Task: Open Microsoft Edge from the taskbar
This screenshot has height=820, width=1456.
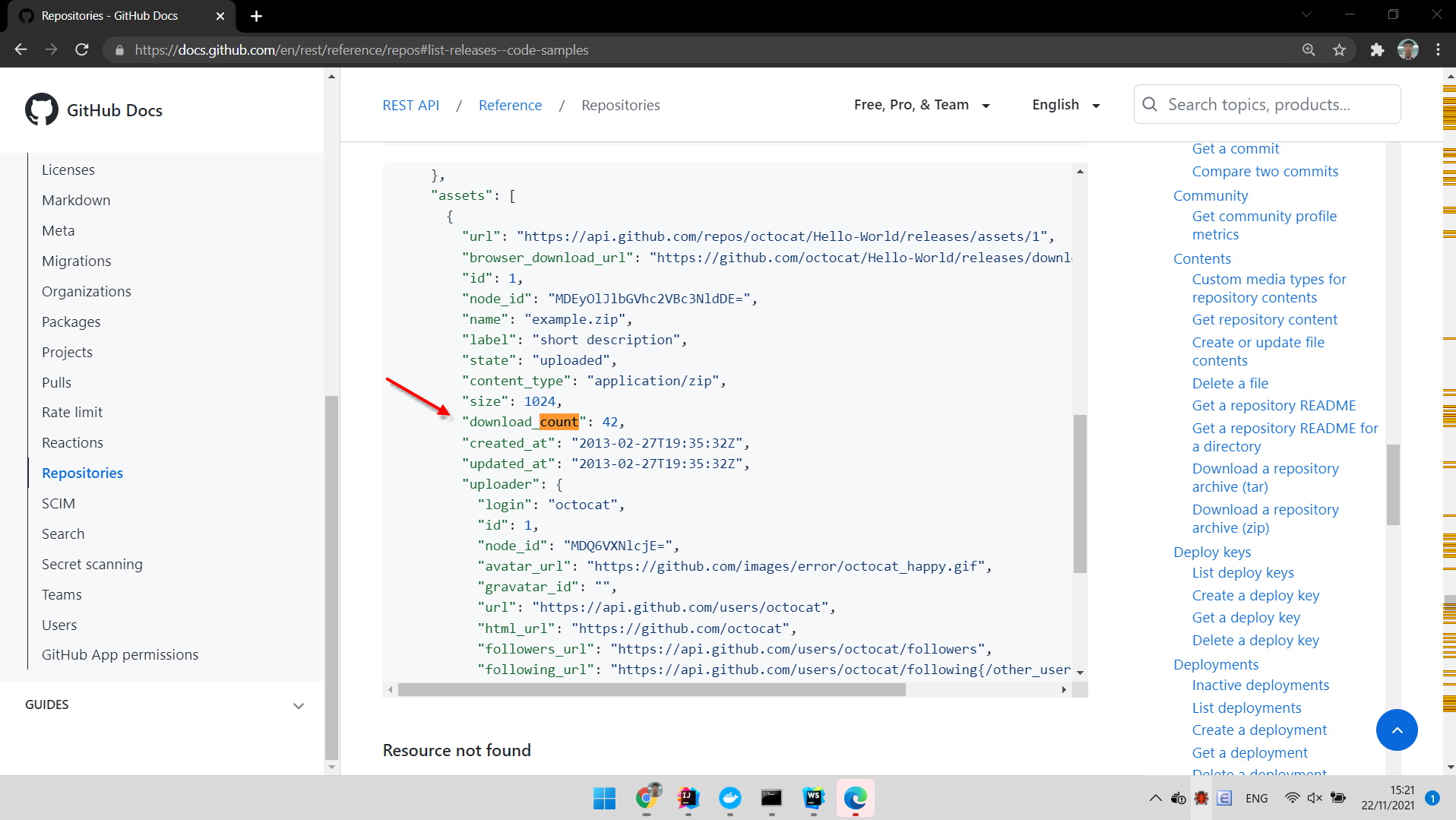Action: click(x=856, y=798)
